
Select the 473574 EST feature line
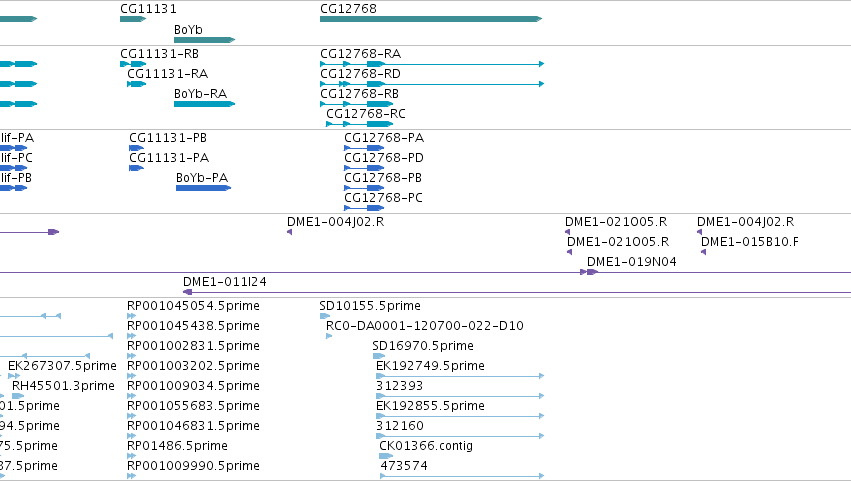pyautogui.click(x=462, y=476)
